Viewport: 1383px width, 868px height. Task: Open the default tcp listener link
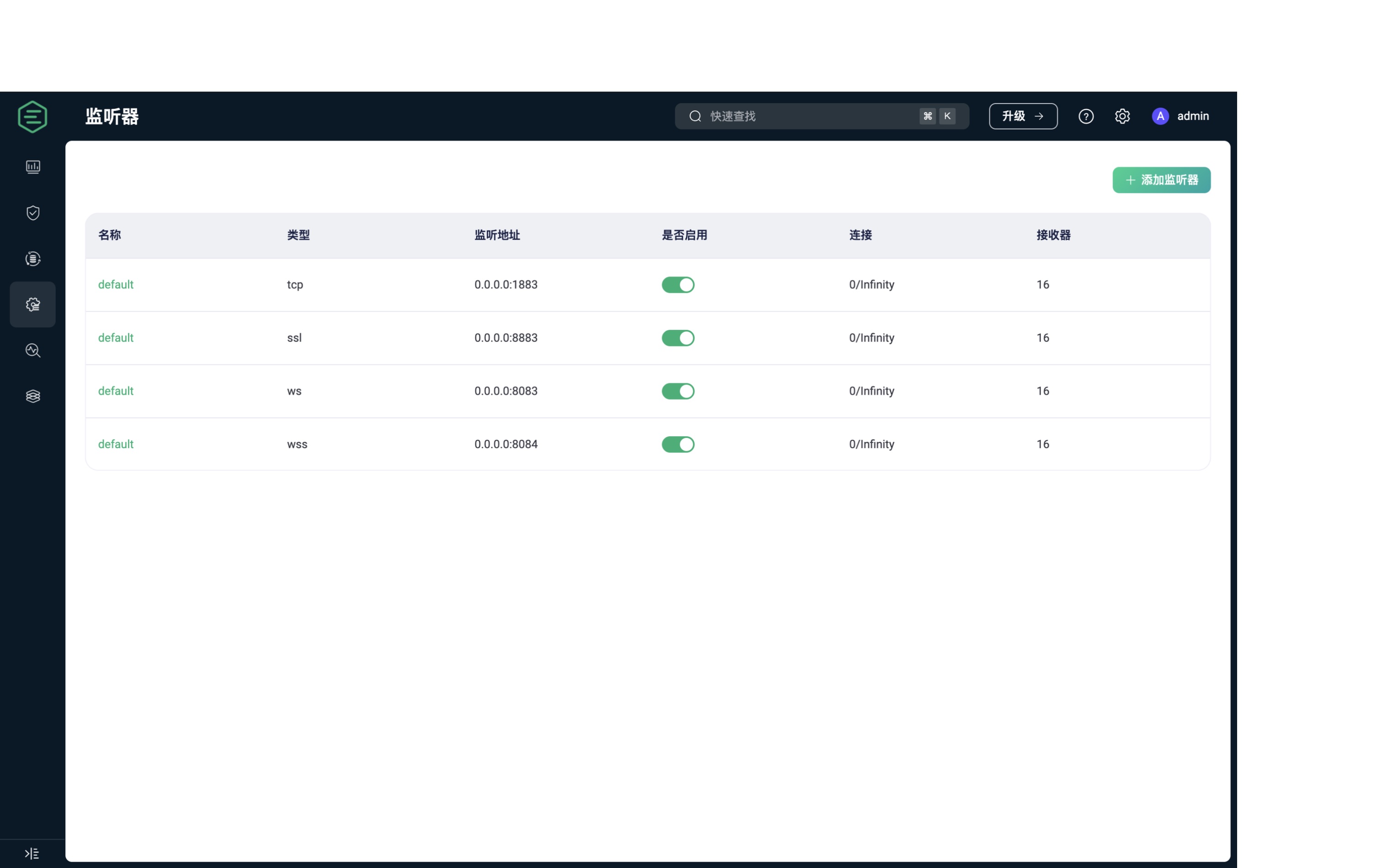click(x=115, y=285)
